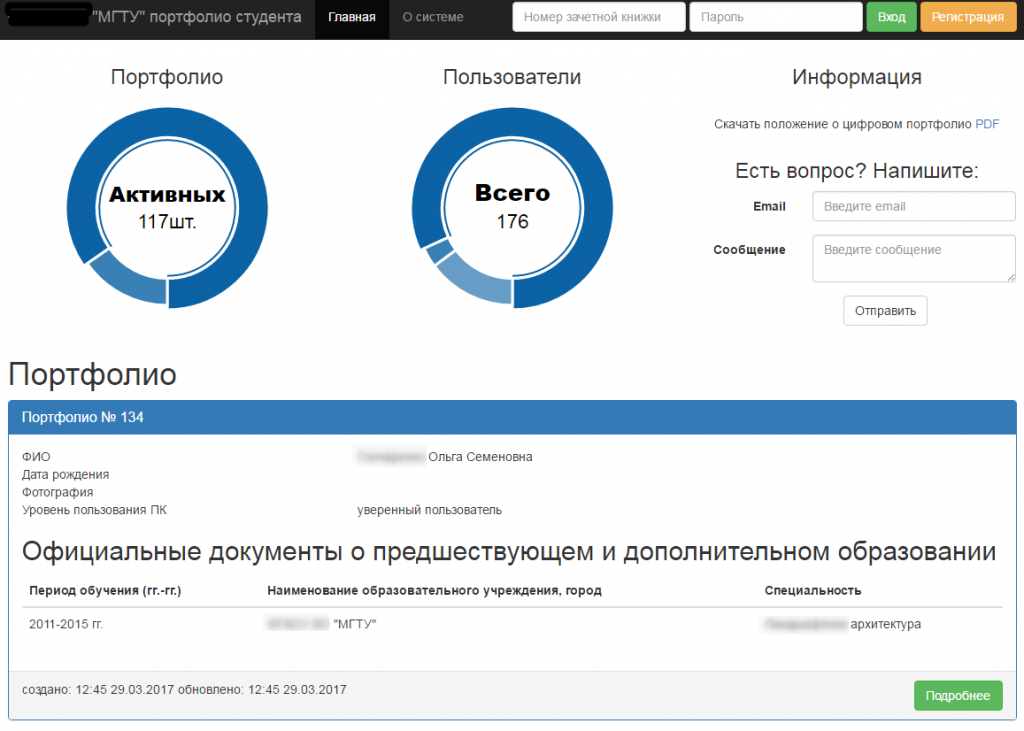
Task: Submit the question with Отправить button
Action: pyautogui.click(x=885, y=311)
